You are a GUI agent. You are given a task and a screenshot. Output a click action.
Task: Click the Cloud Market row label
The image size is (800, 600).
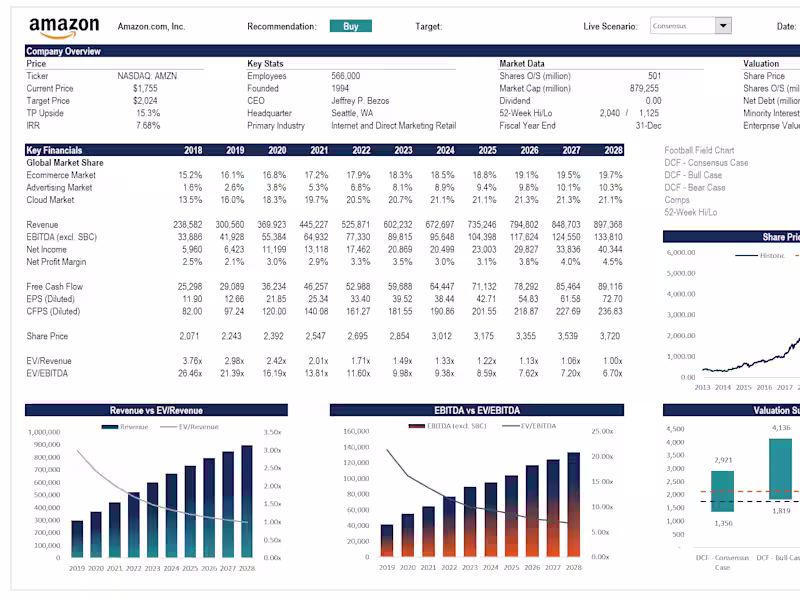click(x=50, y=200)
